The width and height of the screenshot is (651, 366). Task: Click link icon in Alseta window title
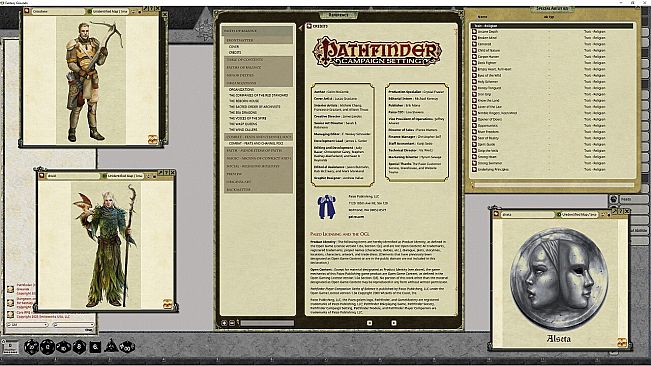[496, 215]
